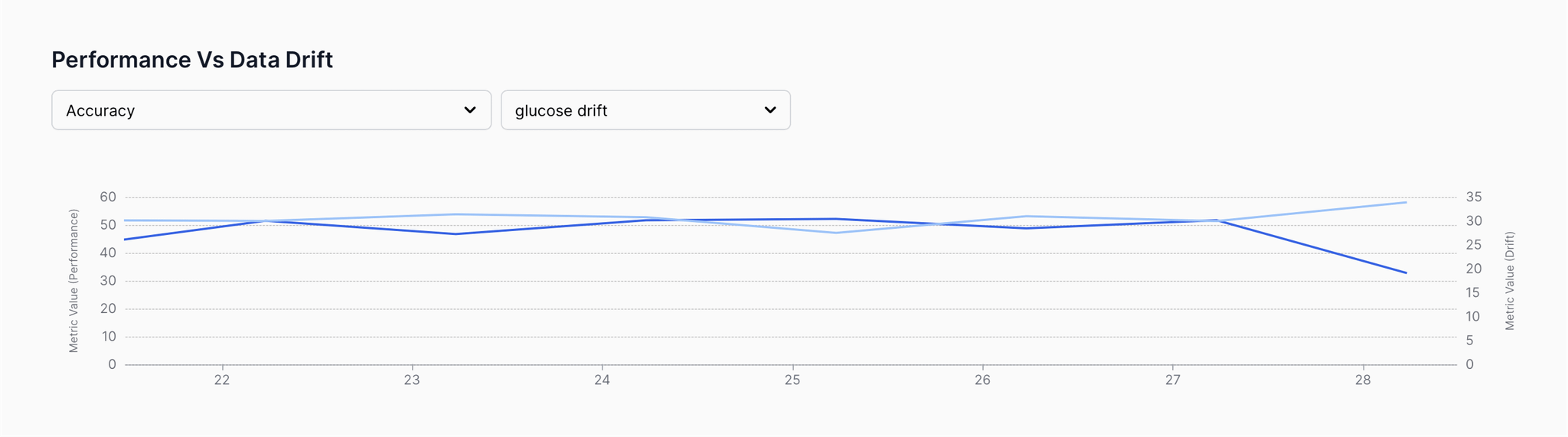Click the x-axis tick label 23

coord(412,380)
